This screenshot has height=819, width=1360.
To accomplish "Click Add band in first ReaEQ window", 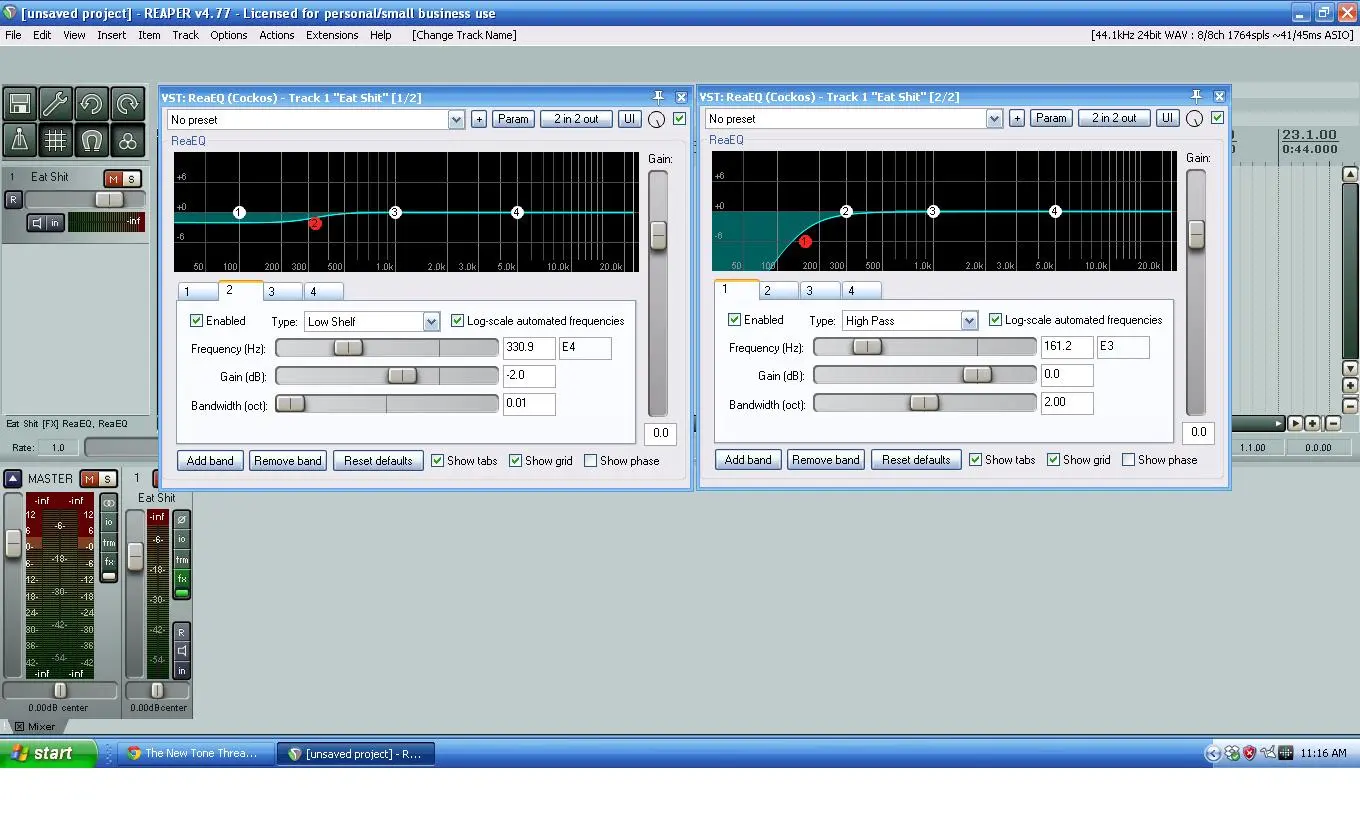I will click(x=210, y=461).
